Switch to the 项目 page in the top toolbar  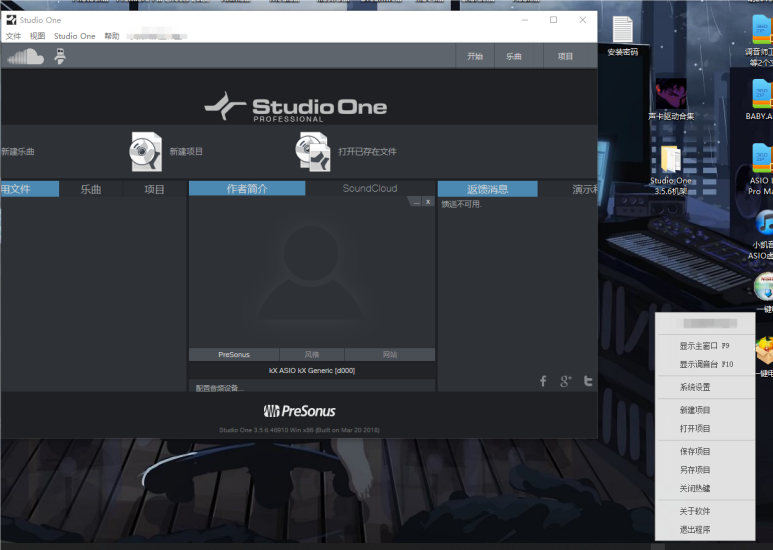pyautogui.click(x=565, y=56)
